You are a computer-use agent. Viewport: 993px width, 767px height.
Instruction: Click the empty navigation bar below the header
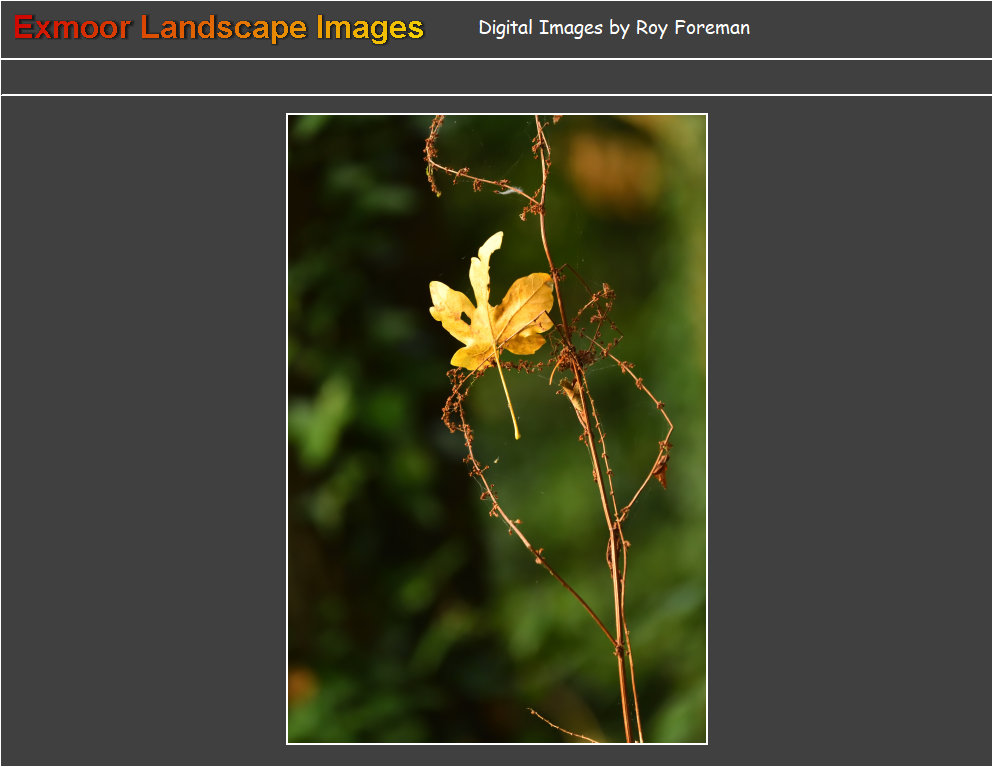point(496,77)
